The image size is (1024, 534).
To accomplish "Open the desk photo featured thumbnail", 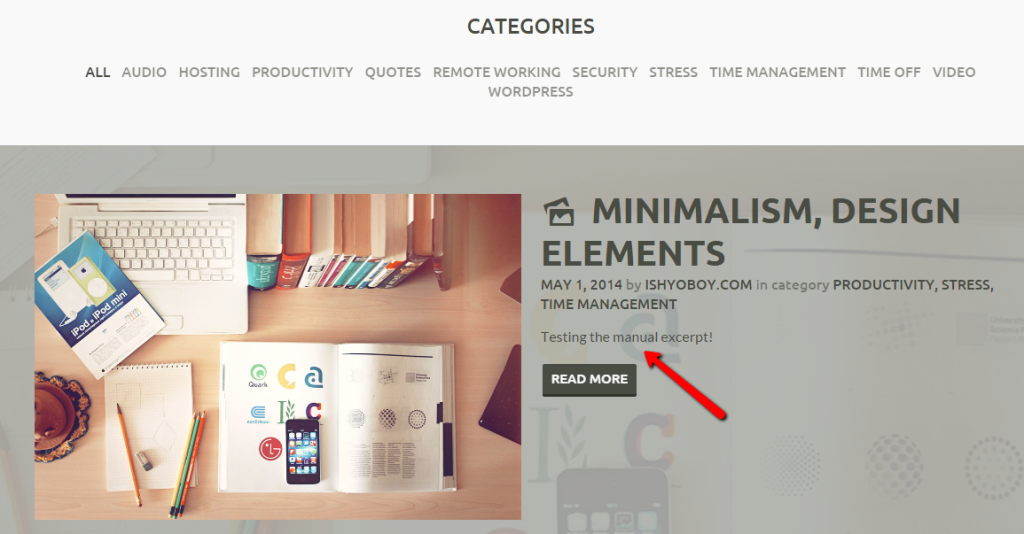I will click(278, 356).
